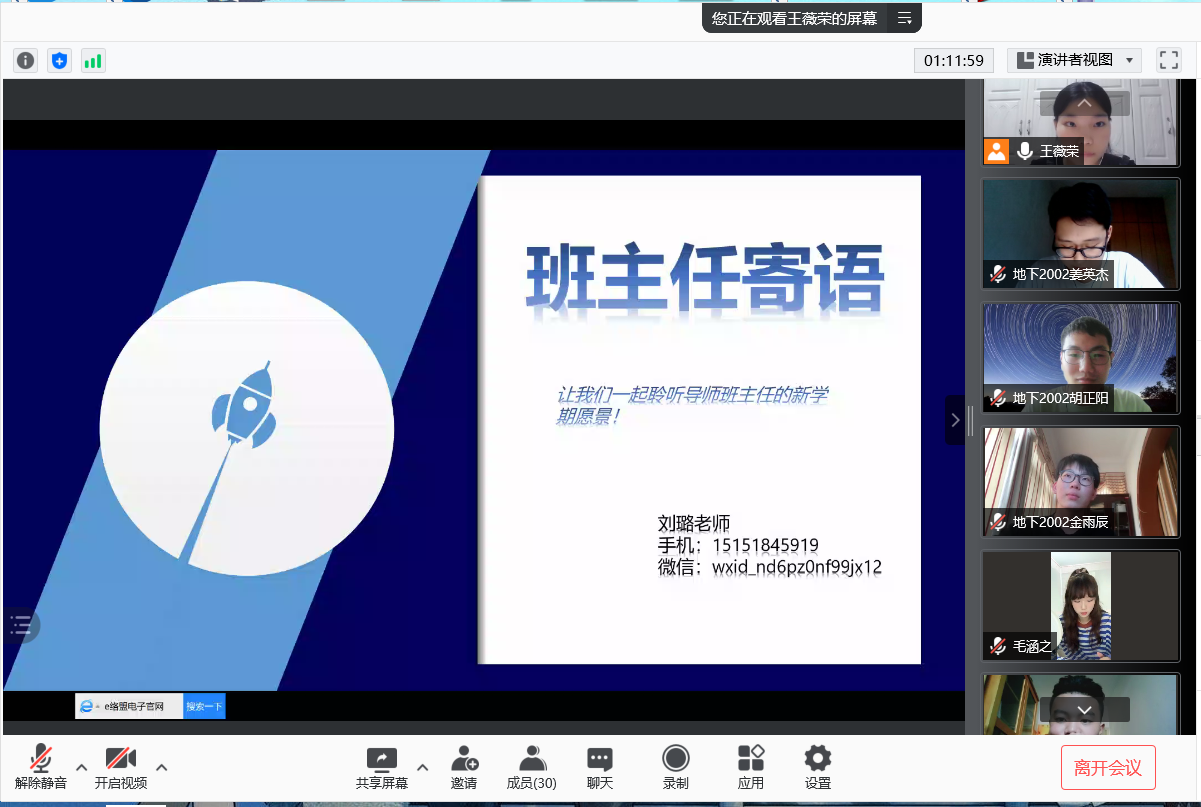Screen dimensions: 1201x807
Task: Open the Chat (聊天) panel
Action: click(599, 767)
